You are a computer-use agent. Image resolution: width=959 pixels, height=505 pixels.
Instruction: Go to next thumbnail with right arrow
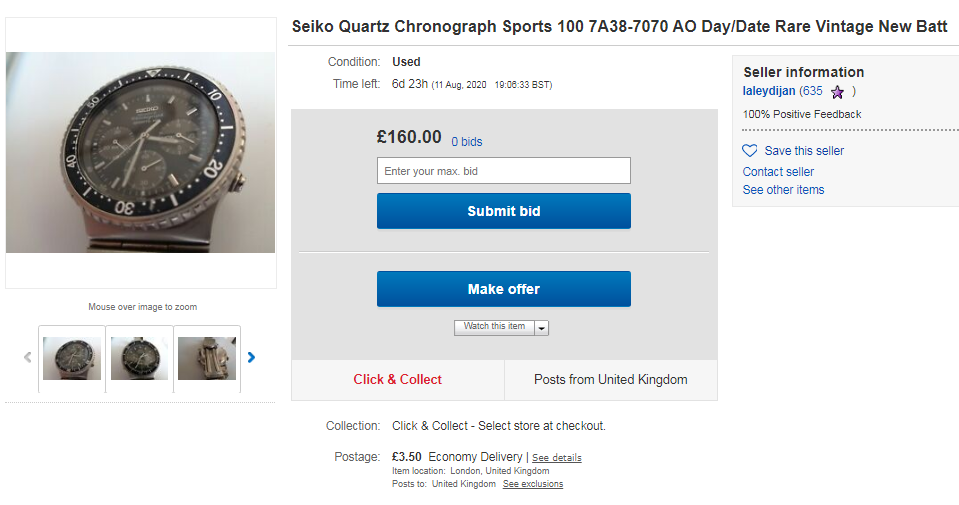(x=251, y=357)
